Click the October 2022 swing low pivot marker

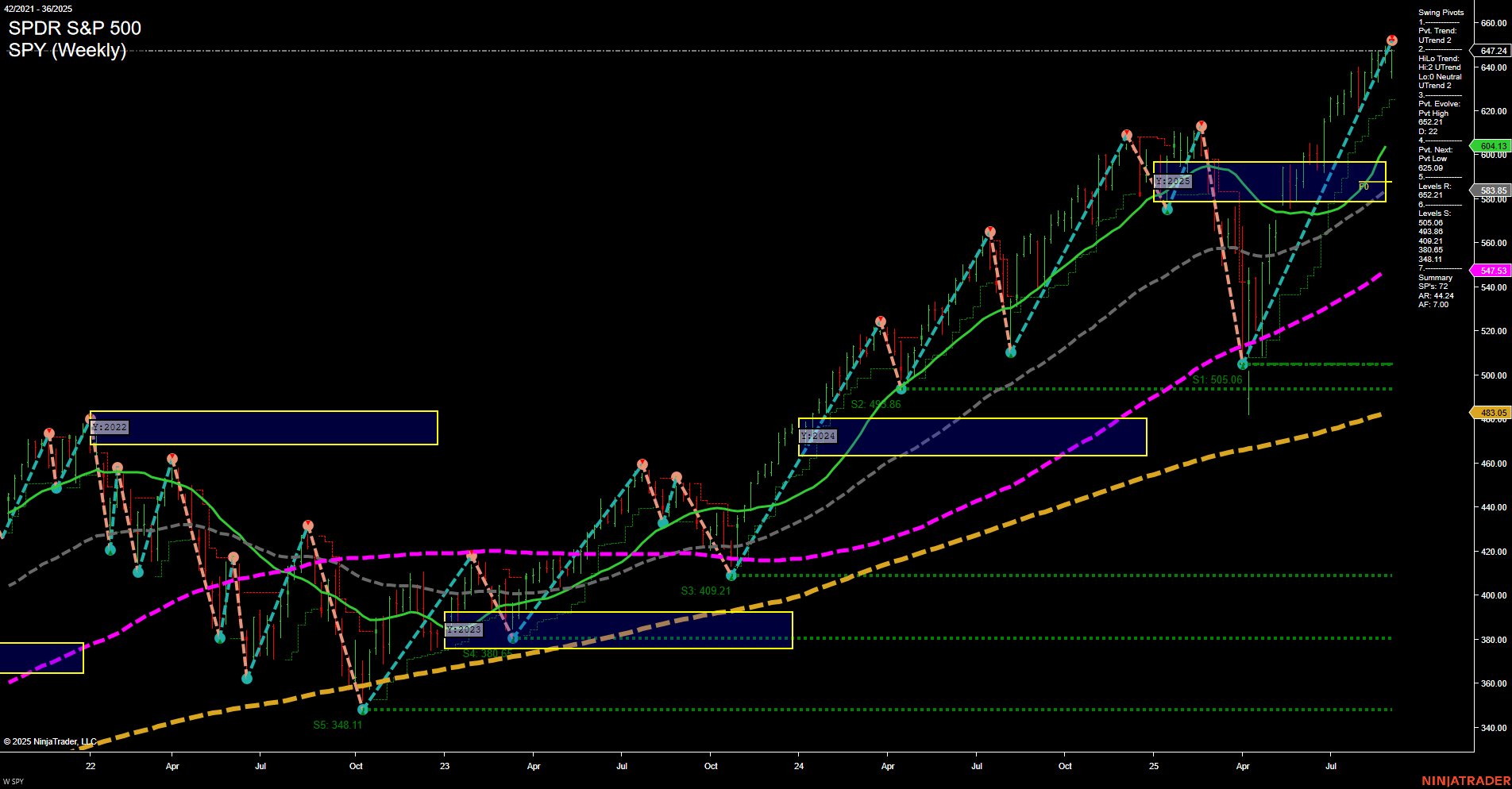363,709
